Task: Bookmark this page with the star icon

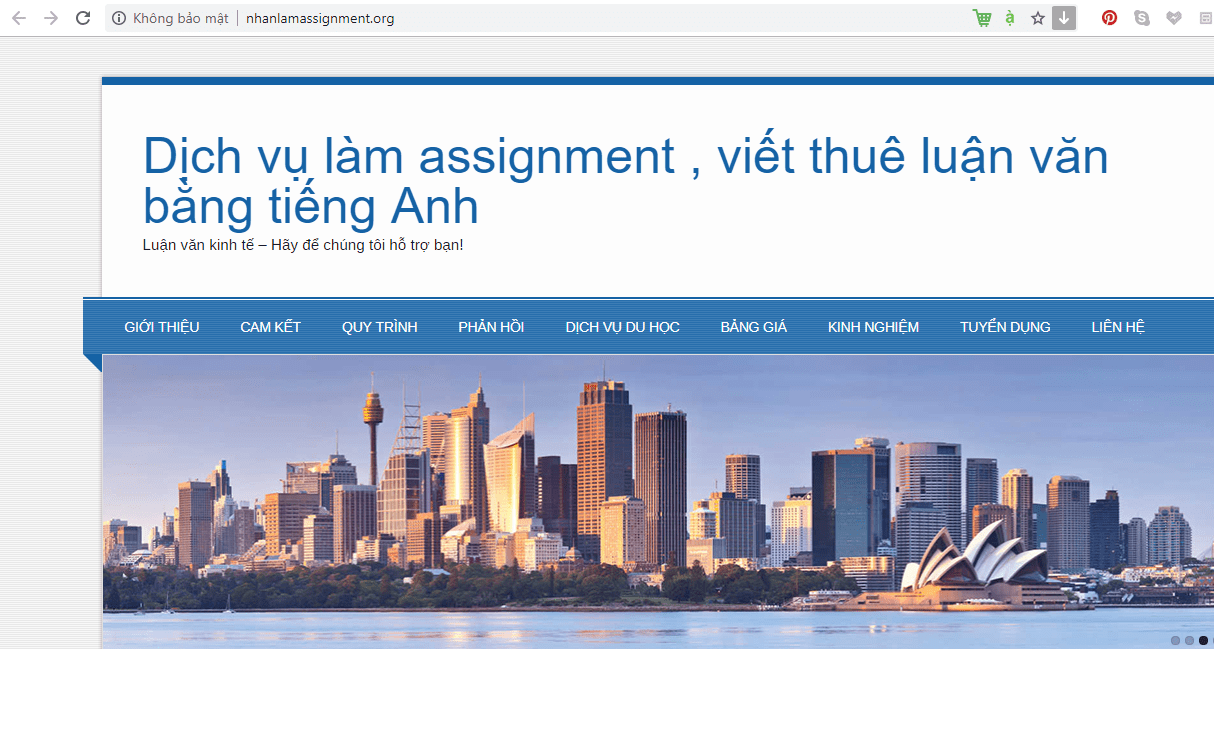Action: coord(1038,18)
